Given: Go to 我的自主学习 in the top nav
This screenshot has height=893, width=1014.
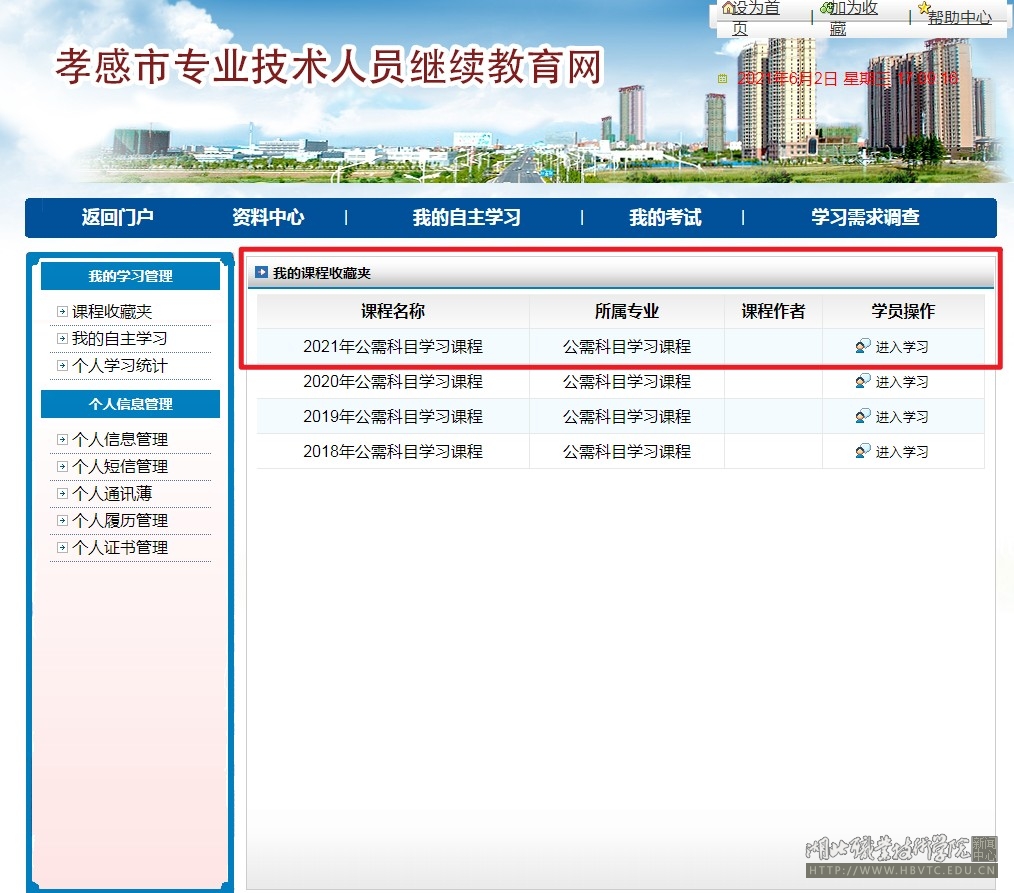Looking at the screenshot, I should [x=466, y=217].
